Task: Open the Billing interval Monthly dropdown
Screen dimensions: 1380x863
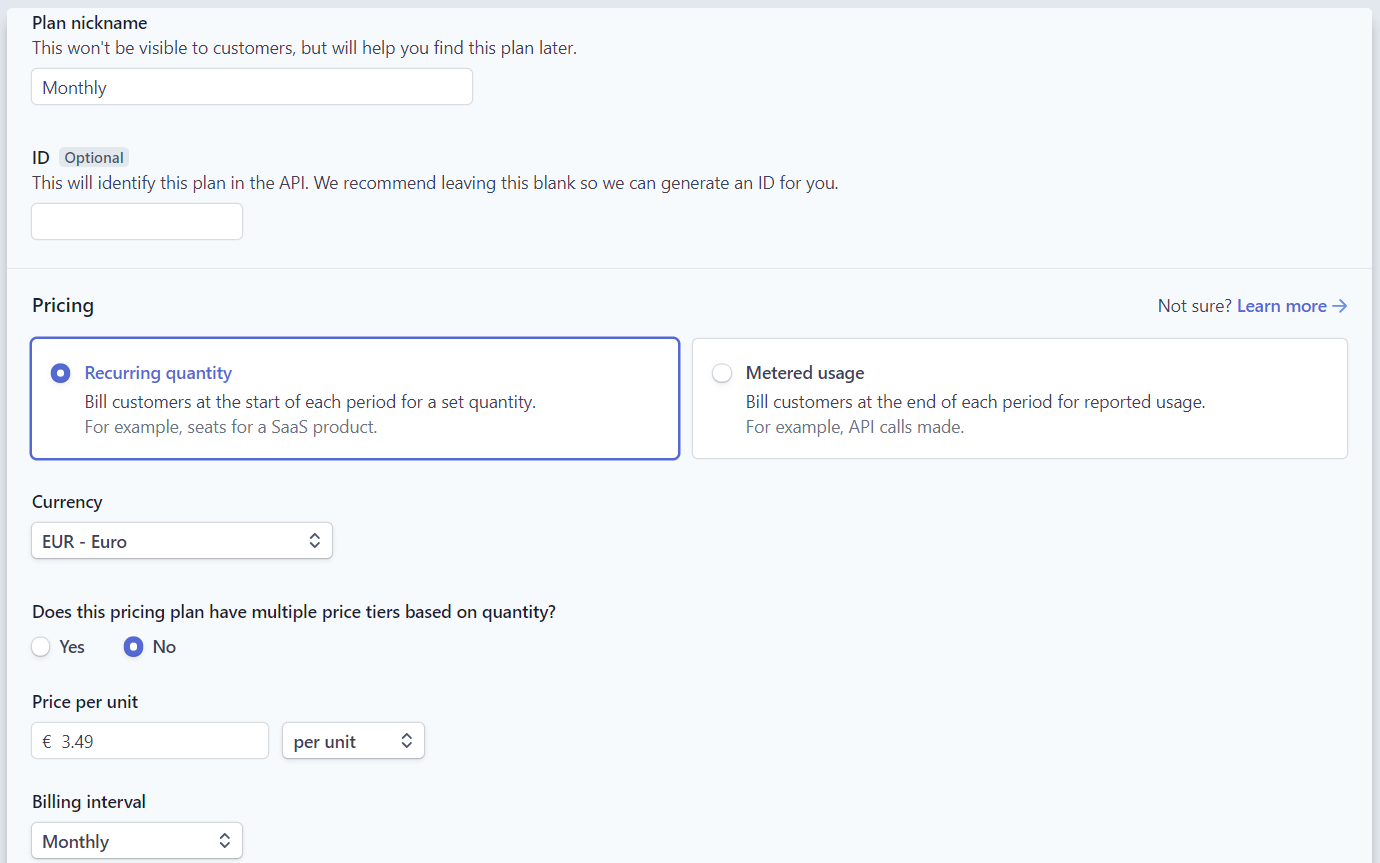Action: pos(136,840)
